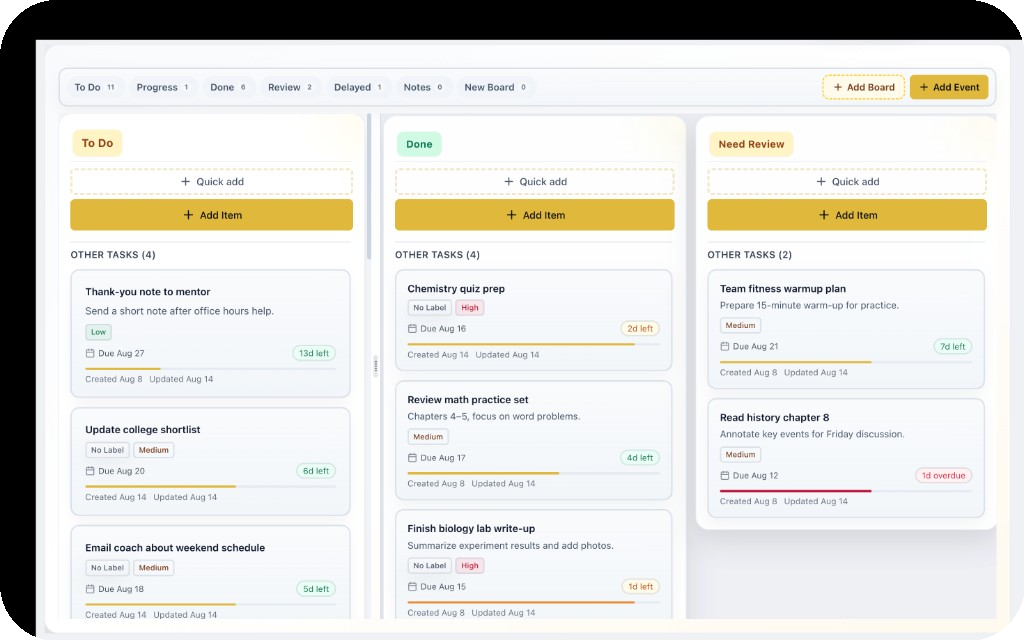Click the To Do column vertical scrollbar

click(369, 187)
